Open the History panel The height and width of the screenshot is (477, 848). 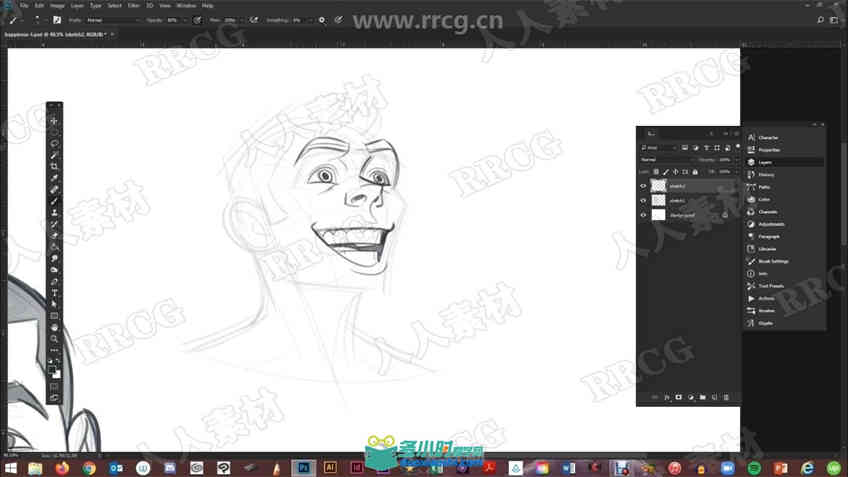point(766,175)
